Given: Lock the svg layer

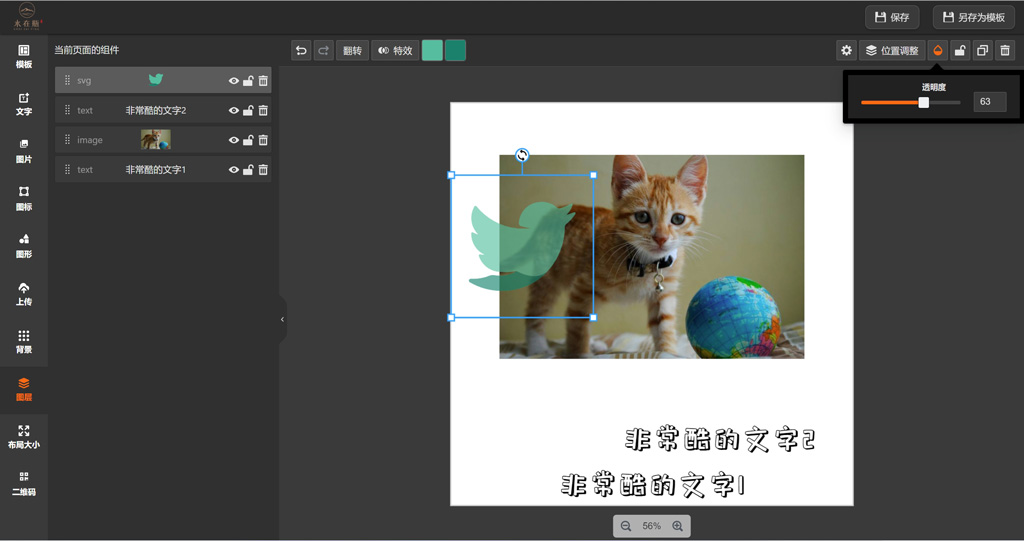Looking at the screenshot, I should coord(248,81).
